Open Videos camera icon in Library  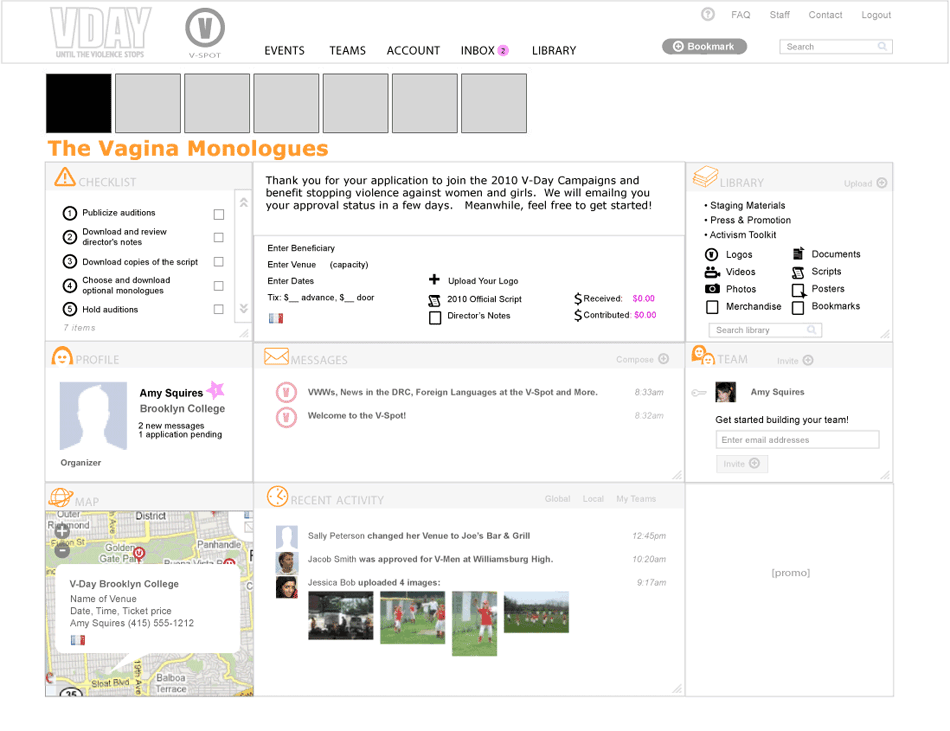pos(712,272)
